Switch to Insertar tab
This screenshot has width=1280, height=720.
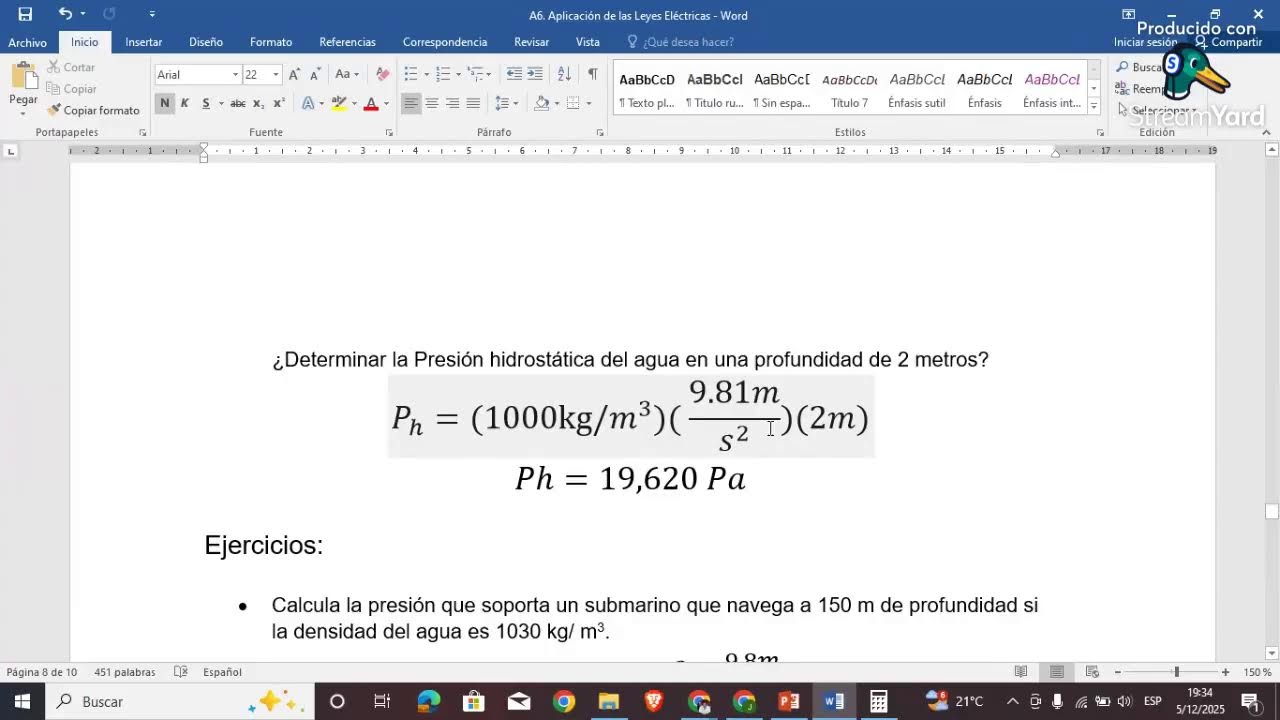(x=143, y=42)
